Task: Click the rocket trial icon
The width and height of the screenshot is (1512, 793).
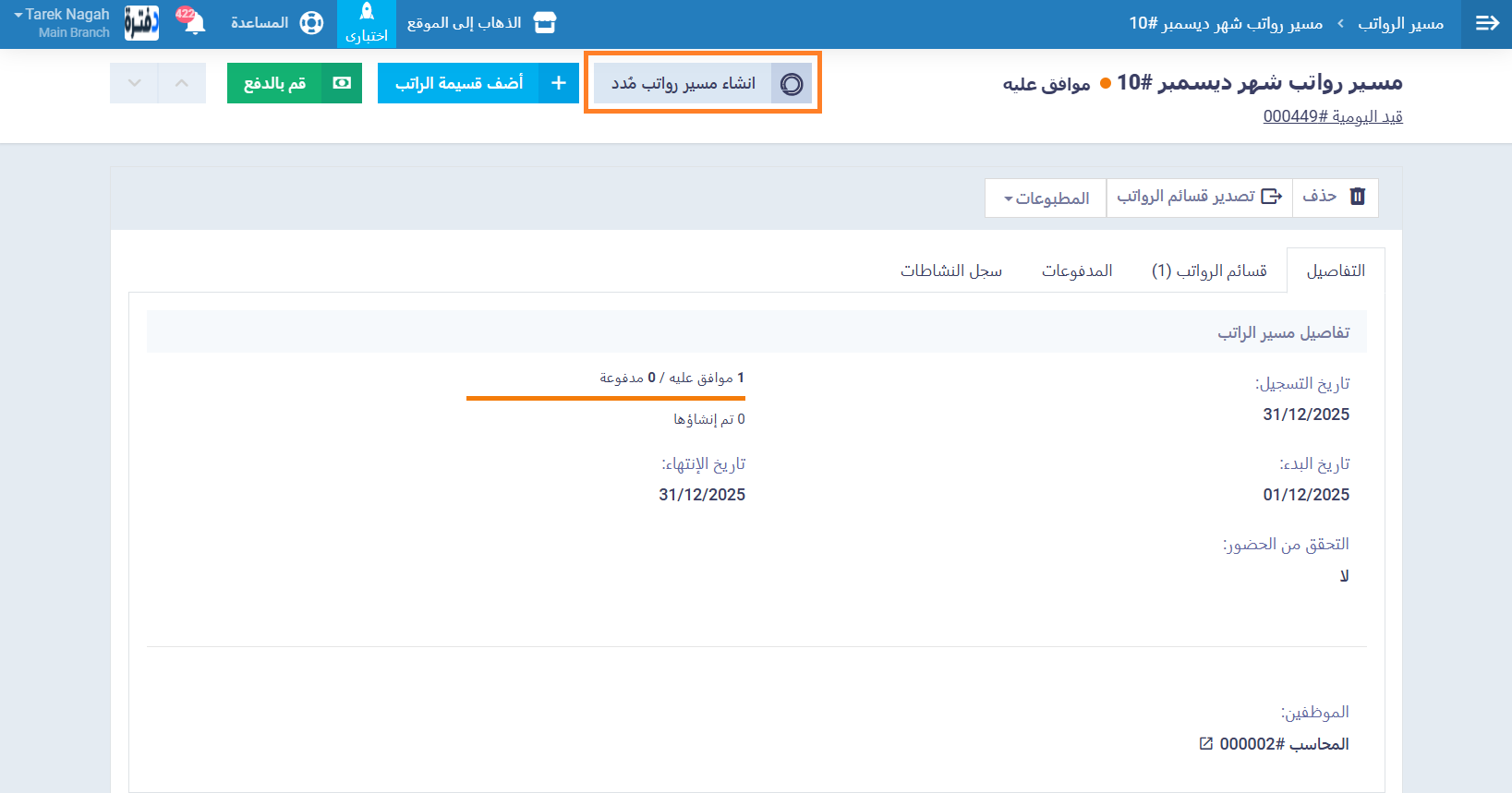Action: pyautogui.click(x=367, y=13)
